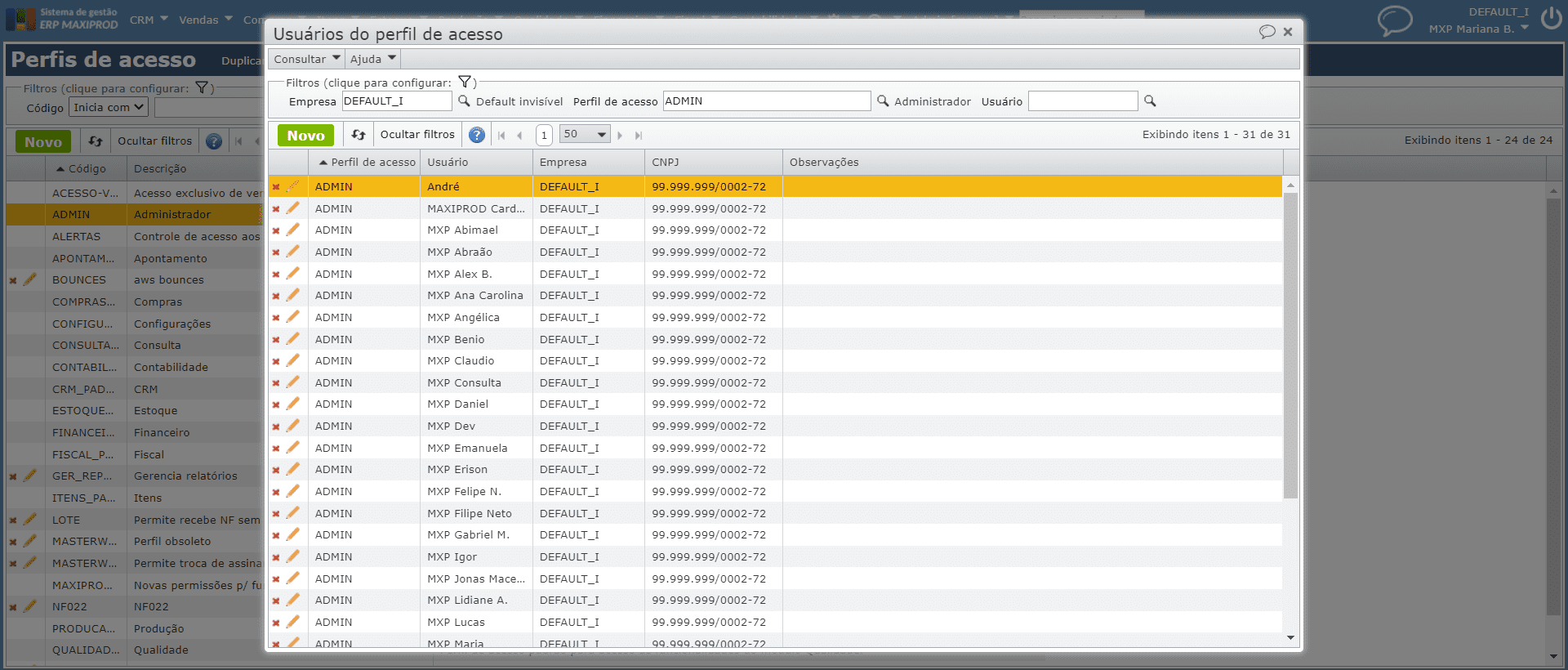Edit the MXP Ana Carolina row
This screenshot has width=1568, height=670.
coord(292,295)
